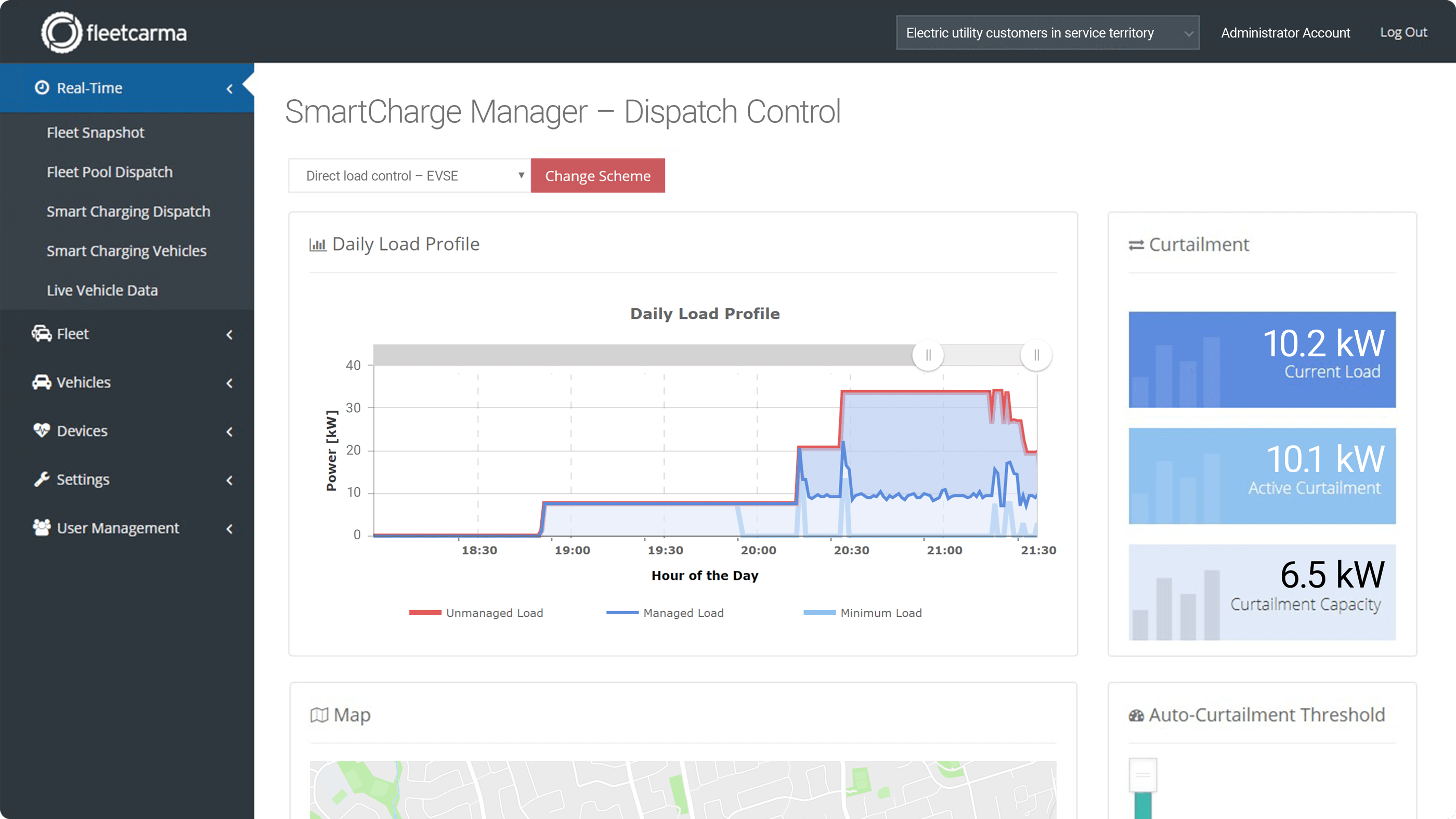Click the User Management people icon
Image resolution: width=1456 pixels, height=819 pixels.
(x=41, y=527)
